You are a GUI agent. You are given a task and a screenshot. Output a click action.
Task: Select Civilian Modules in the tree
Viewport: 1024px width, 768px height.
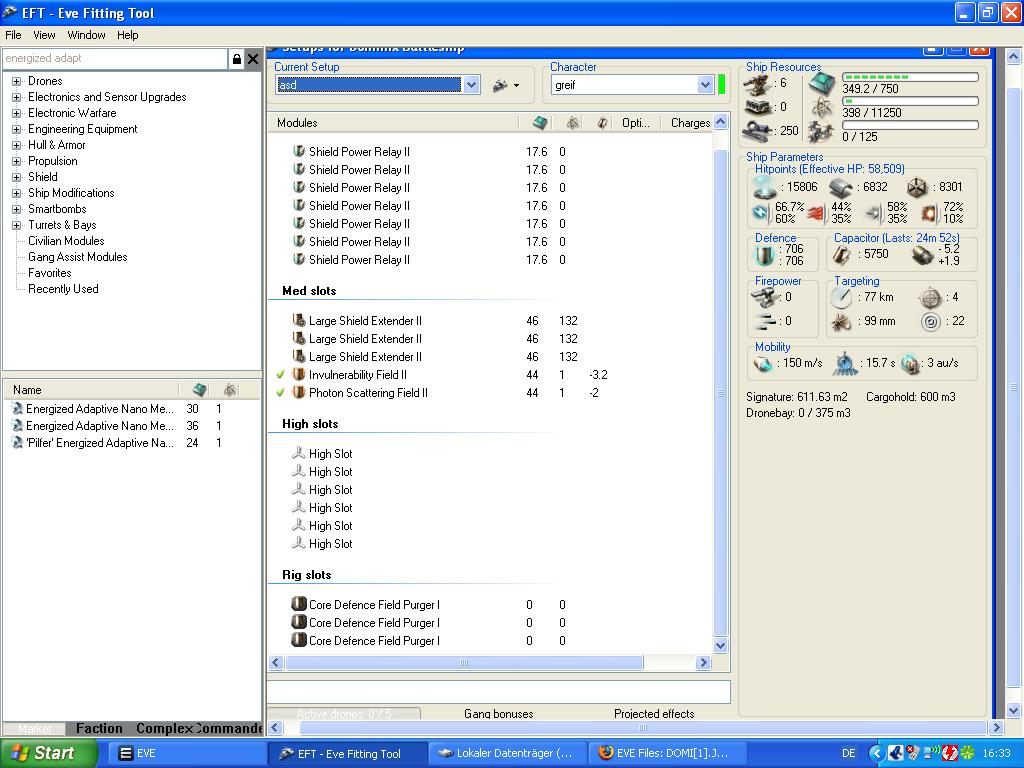coord(66,241)
